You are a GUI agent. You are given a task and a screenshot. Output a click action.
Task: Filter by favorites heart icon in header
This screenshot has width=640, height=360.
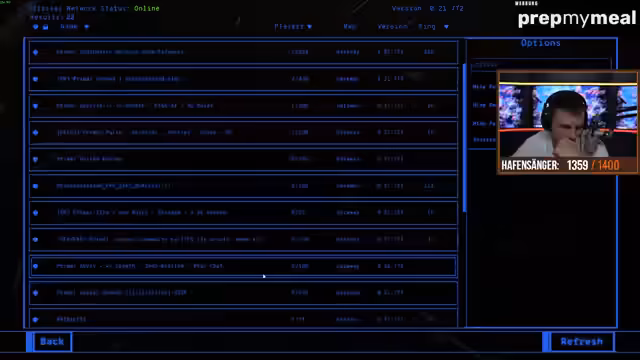(x=36, y=27)
